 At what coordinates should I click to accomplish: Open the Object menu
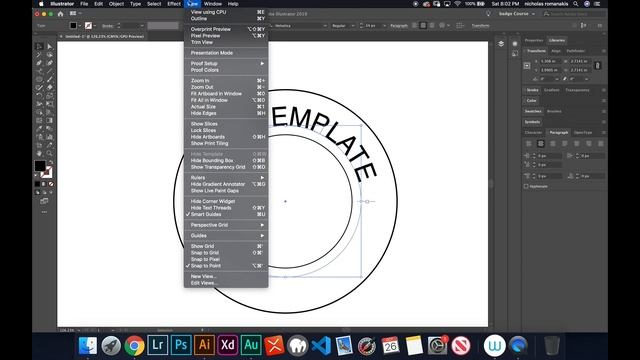(116, 4)
